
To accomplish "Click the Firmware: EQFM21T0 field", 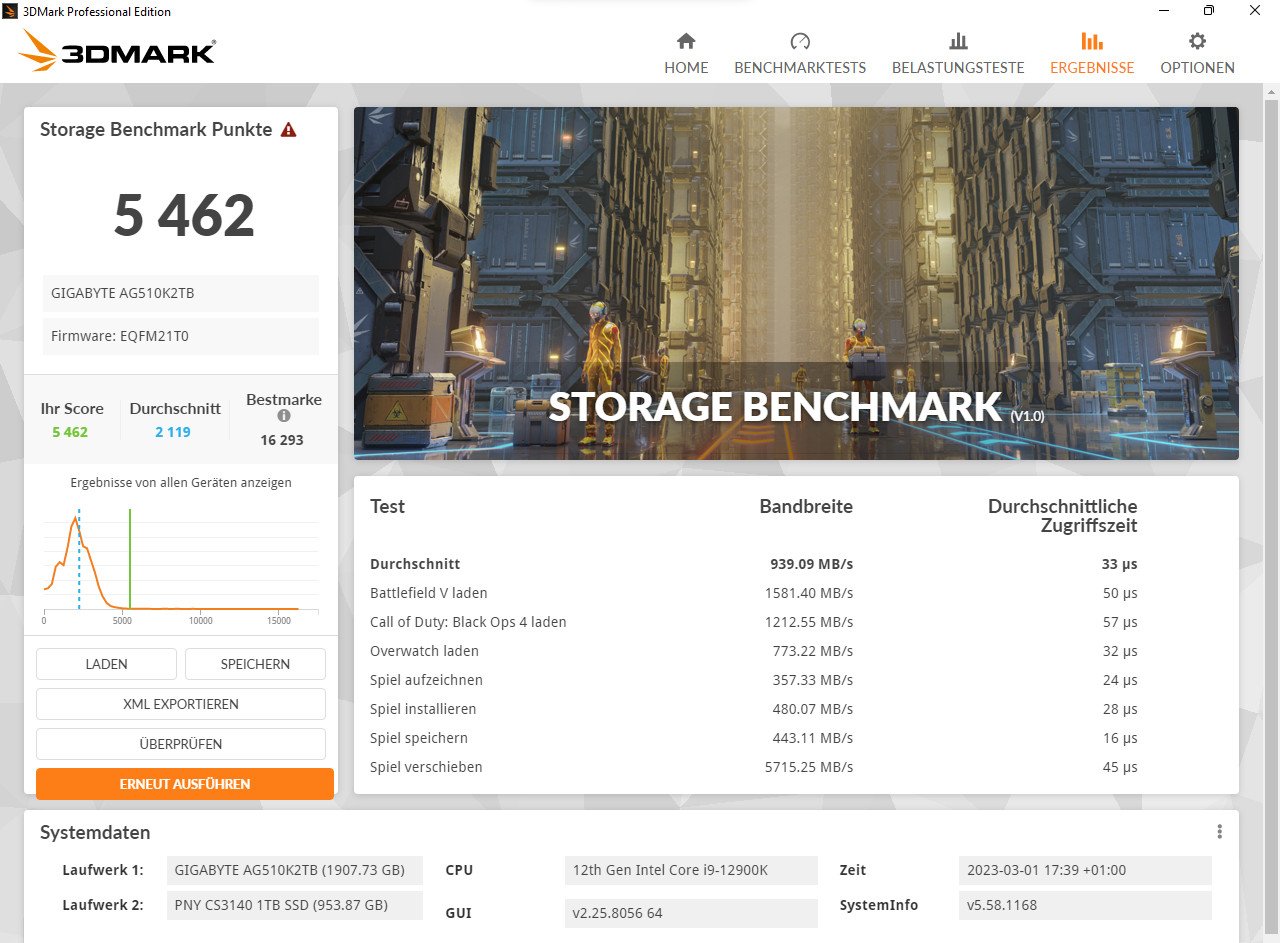I will coord(181,336).
